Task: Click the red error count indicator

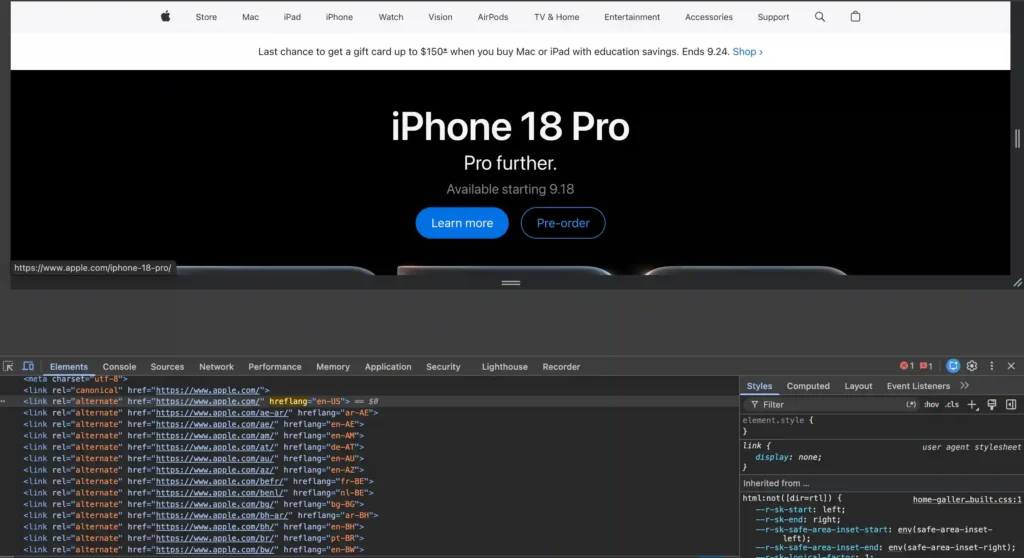Action: coord(906,366)
